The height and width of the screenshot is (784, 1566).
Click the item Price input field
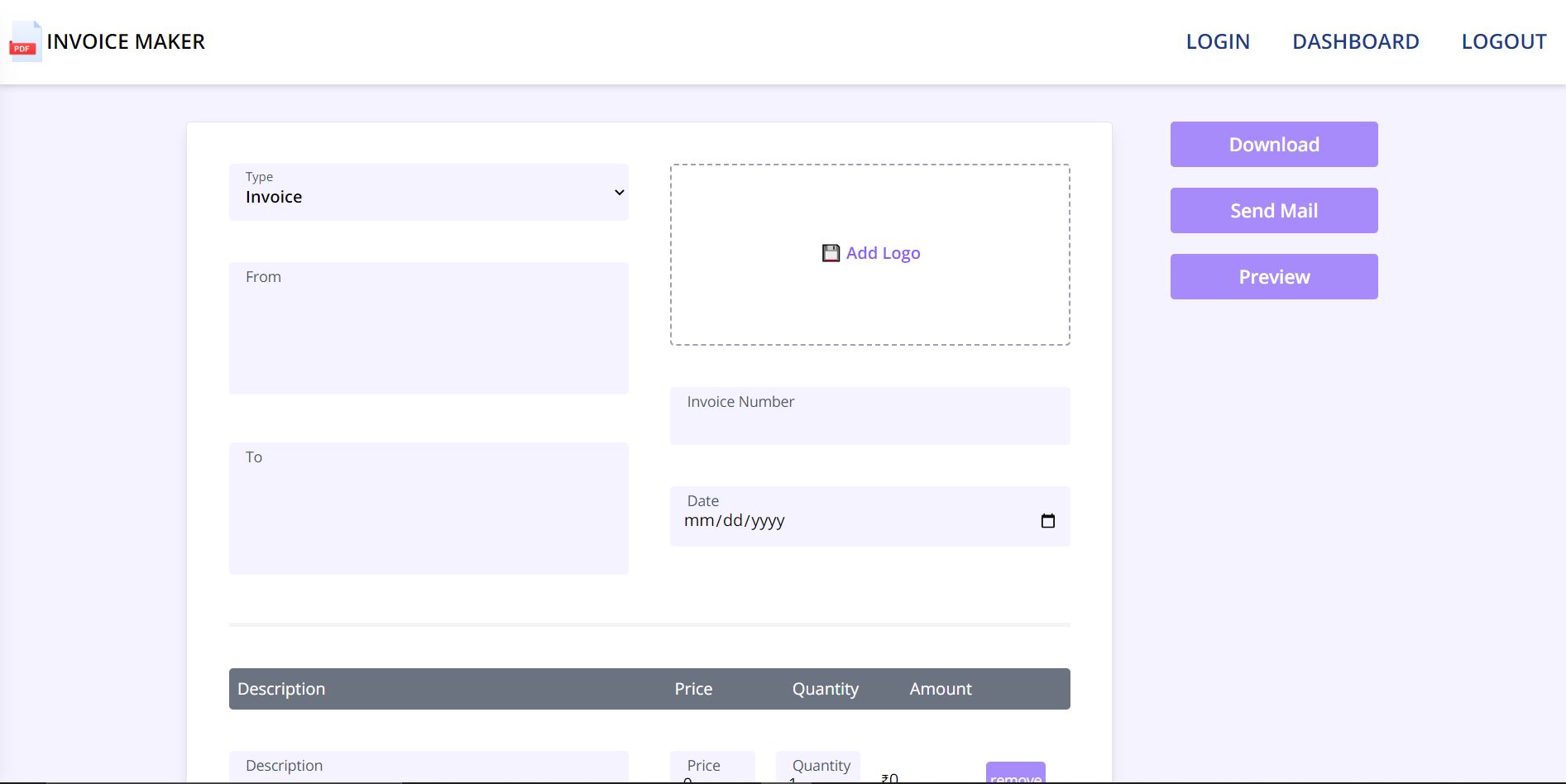pos(712,767)
